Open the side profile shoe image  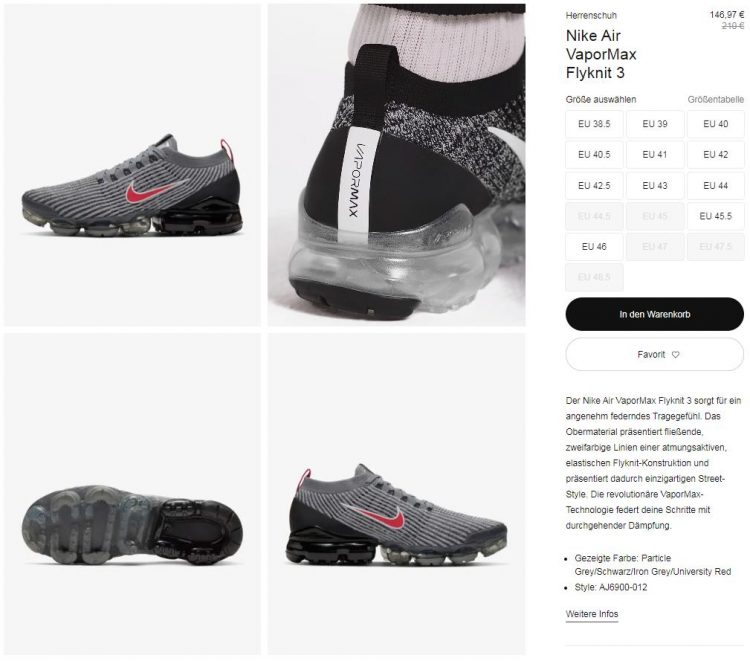coord(132,165)
